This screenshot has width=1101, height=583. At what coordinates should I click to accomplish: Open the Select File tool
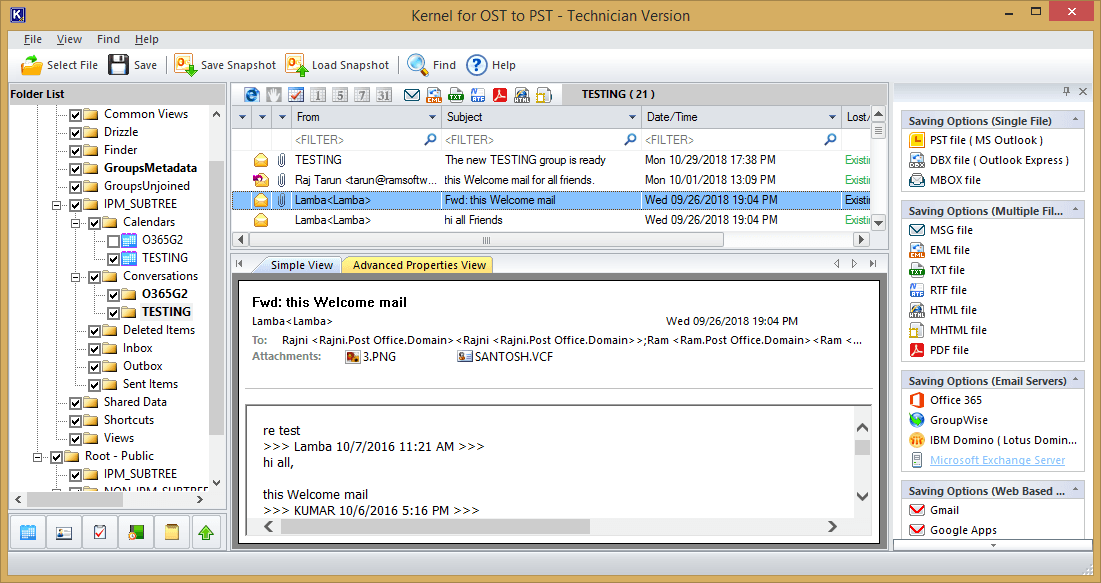pyautogui.click(x=59, y=65)
